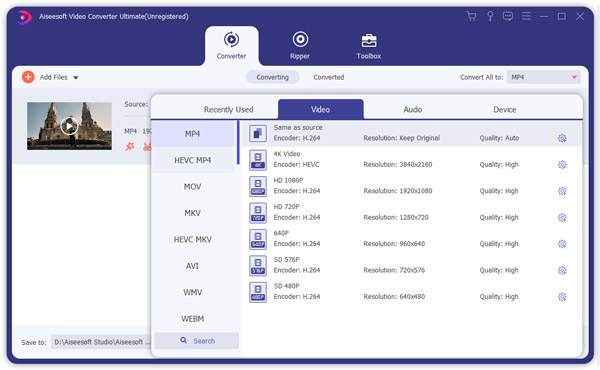
Task: Click the 640P preset icon
Action: pos(258,239)
